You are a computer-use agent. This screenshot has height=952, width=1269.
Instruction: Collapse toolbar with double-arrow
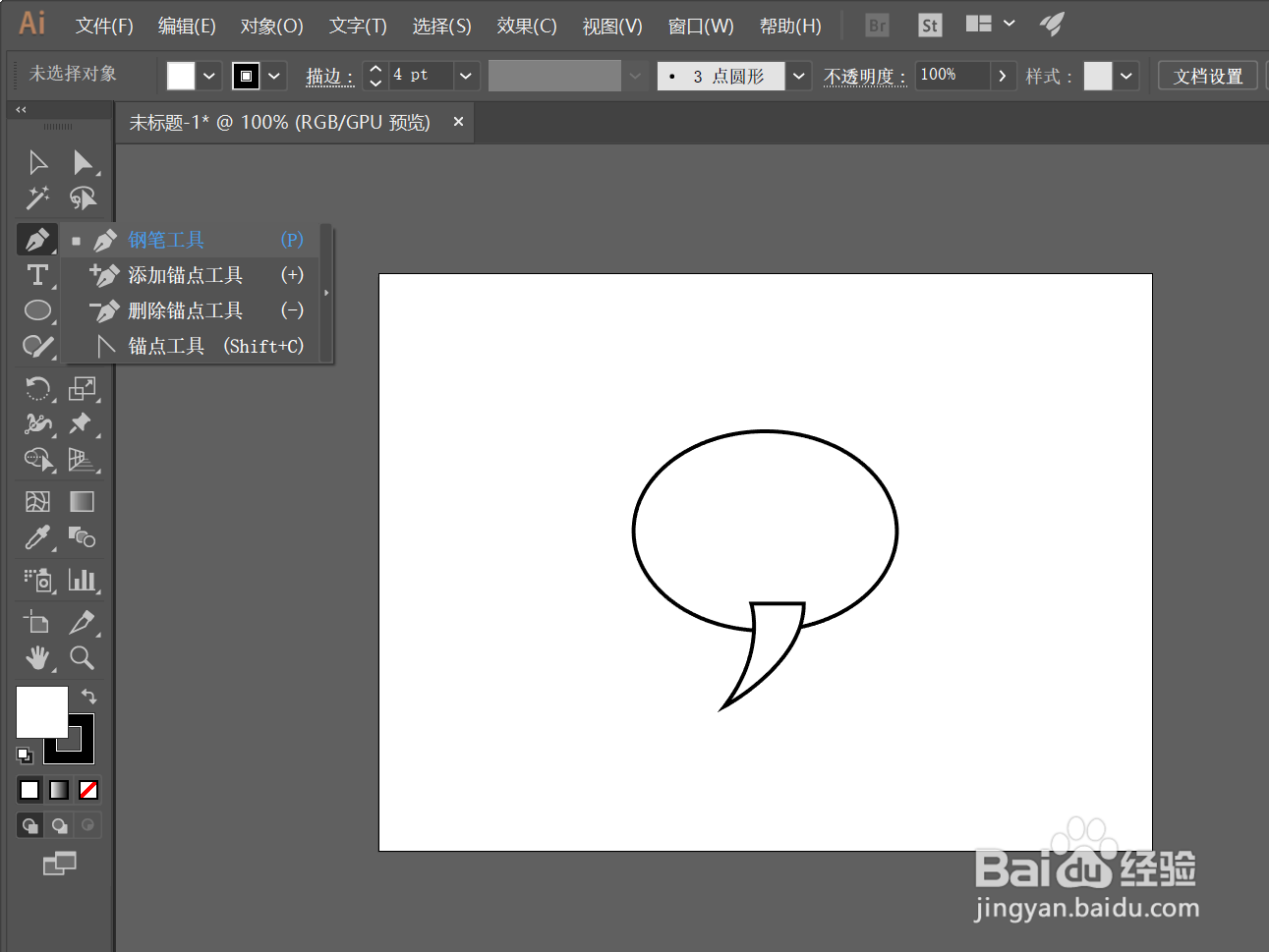[21, 109]
